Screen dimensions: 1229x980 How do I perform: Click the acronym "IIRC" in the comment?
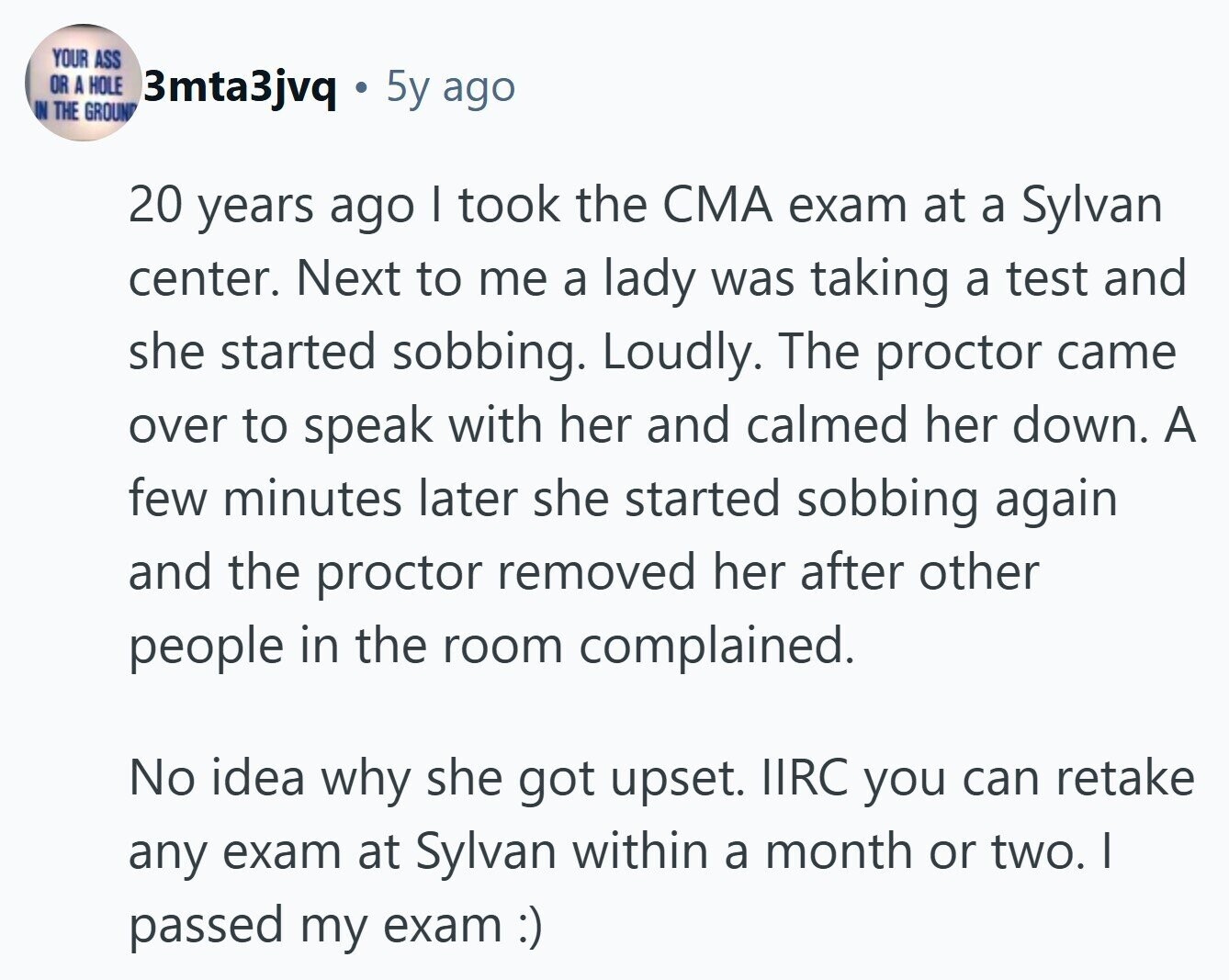pos(806,778)
